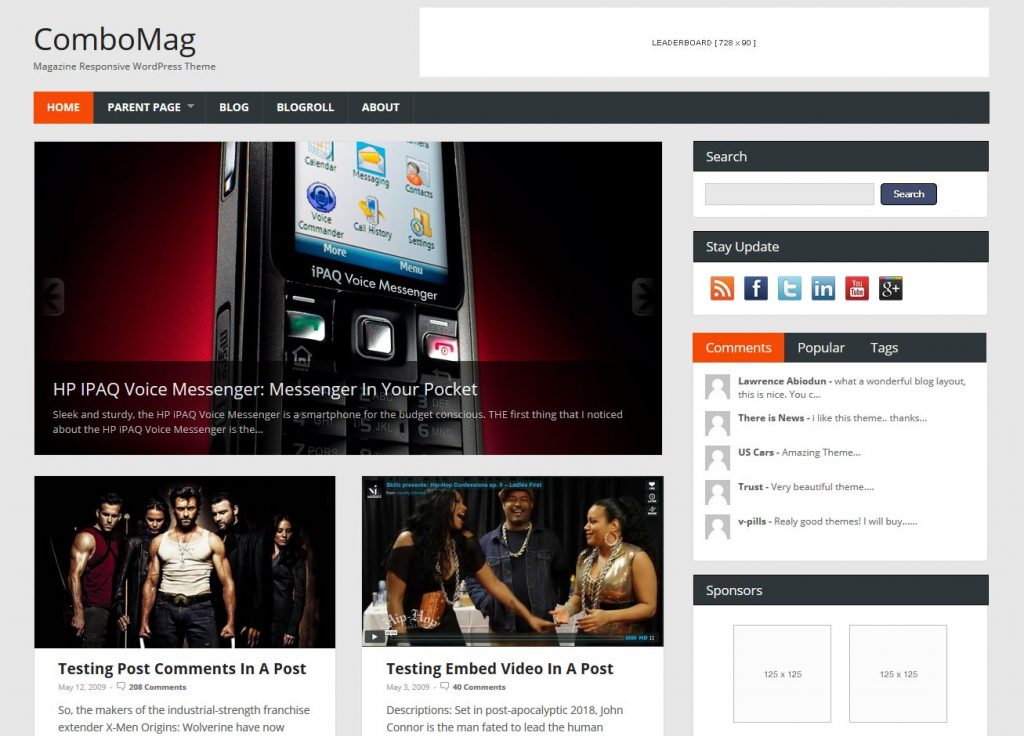Open the LinkedIn social icon
1024x736 pixels.
(823, 288)
